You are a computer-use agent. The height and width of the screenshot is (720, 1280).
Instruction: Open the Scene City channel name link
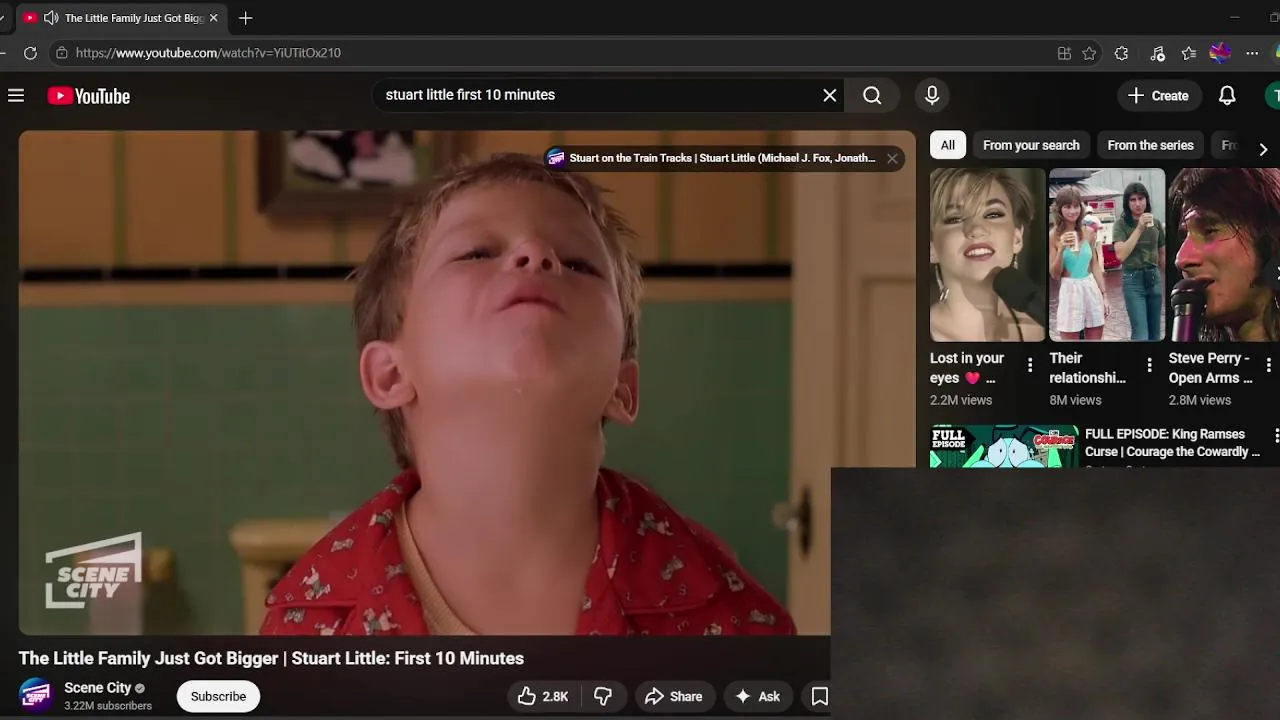[x=98, y=688]
